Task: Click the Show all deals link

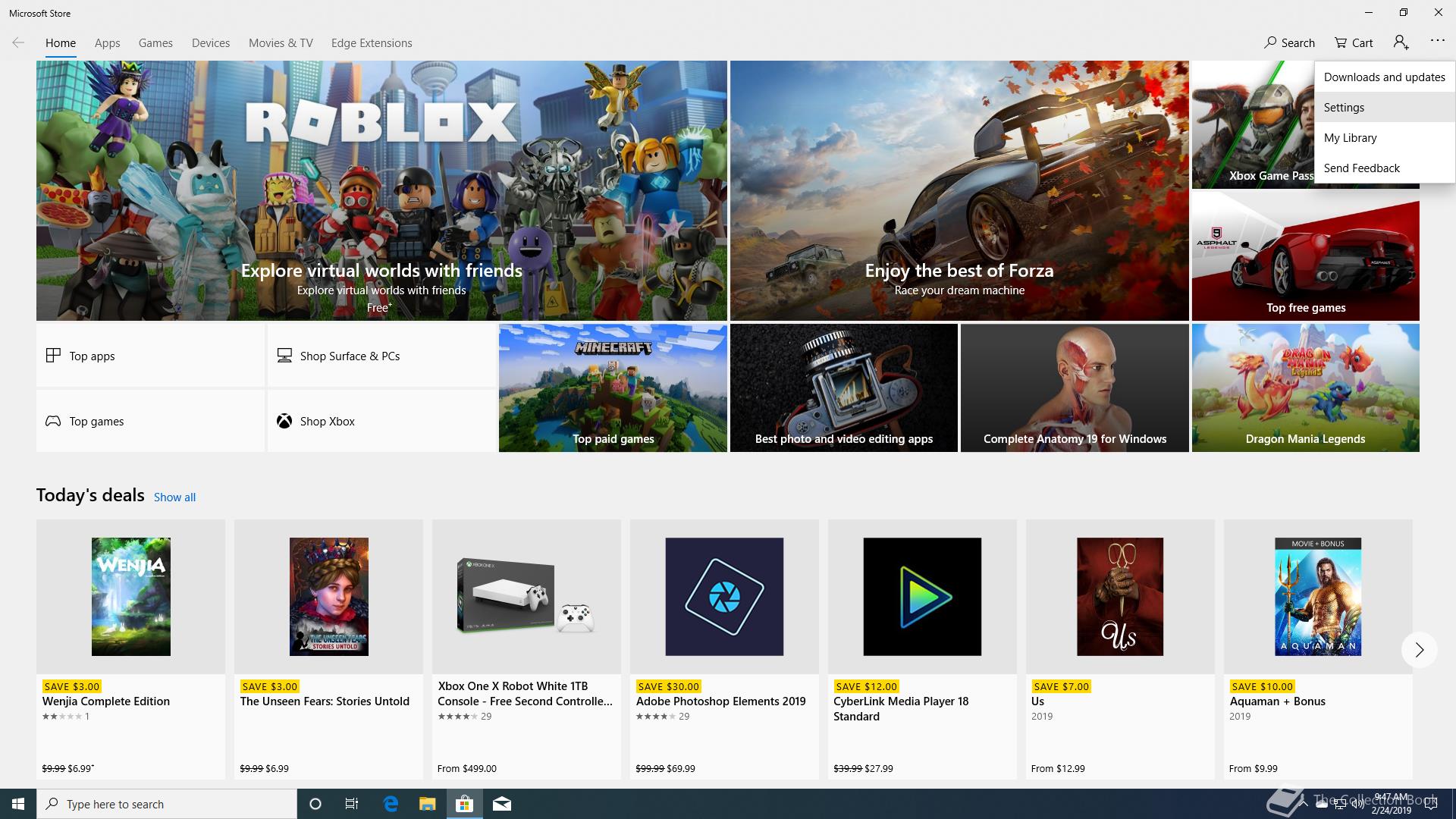Action: tap(174, 497)
